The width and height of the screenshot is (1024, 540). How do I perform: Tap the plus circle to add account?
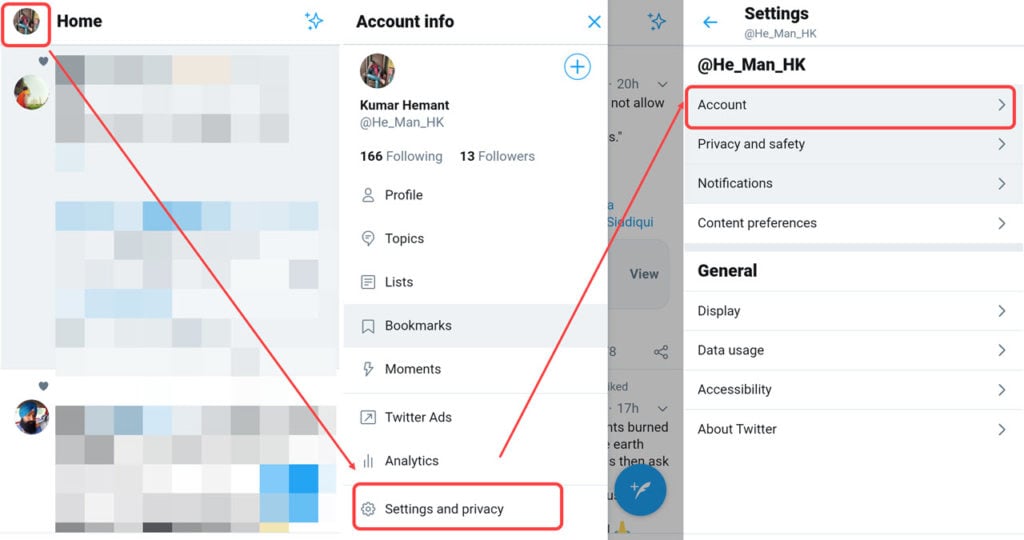click(577, 67)
